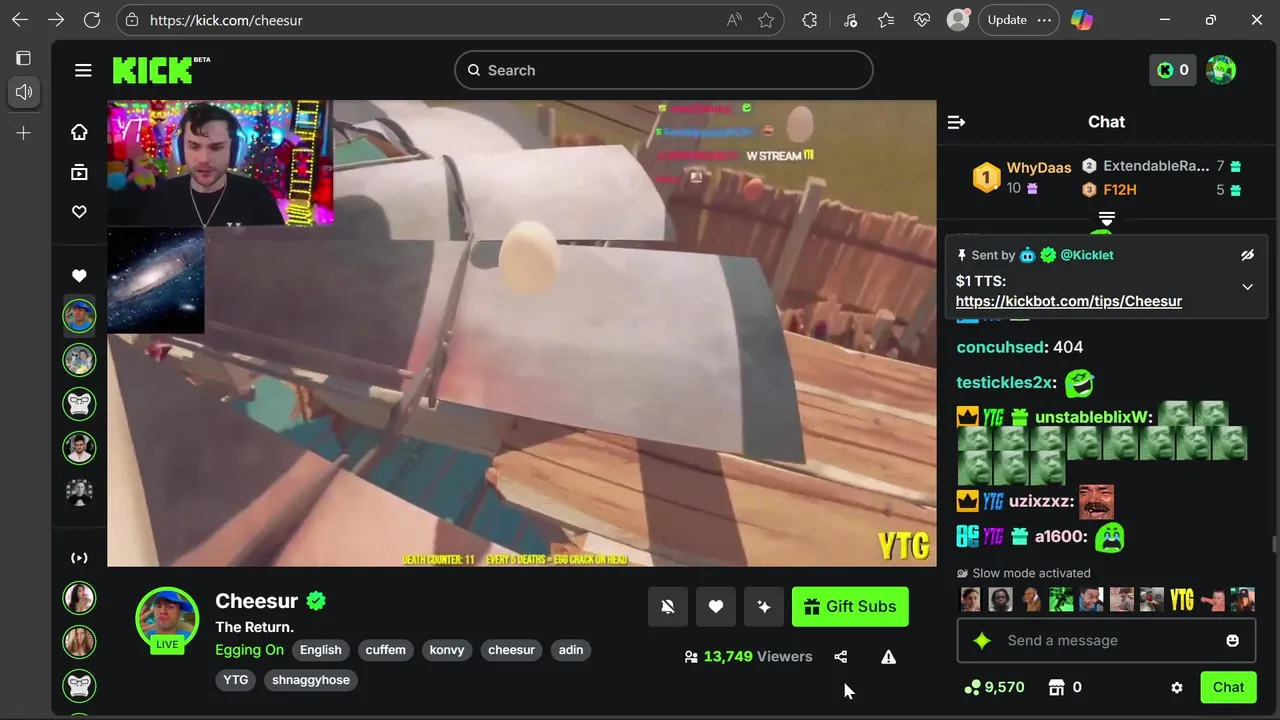Add page to browser favorites star
The width and height of the screenshot is (1280, 720).
(766, 20)
